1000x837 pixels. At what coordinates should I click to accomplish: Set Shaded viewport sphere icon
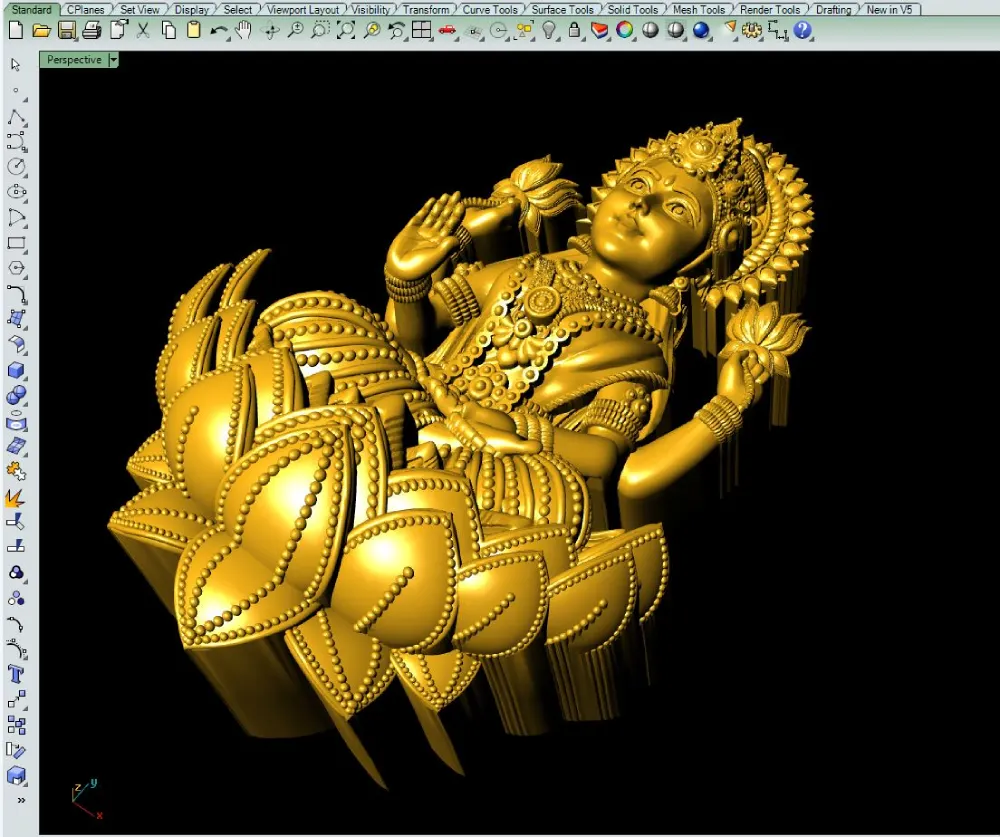tap(650, 30)
